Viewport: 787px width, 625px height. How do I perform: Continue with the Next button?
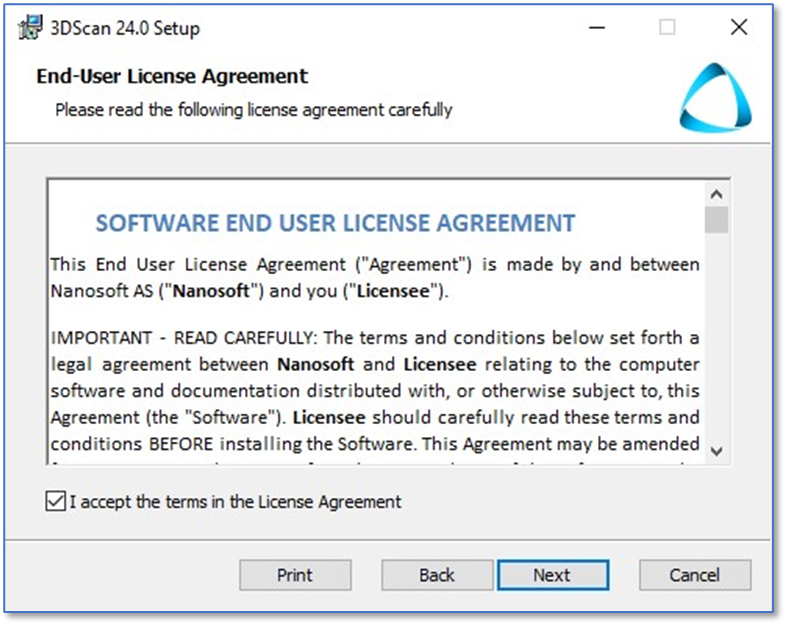point(553,575)
